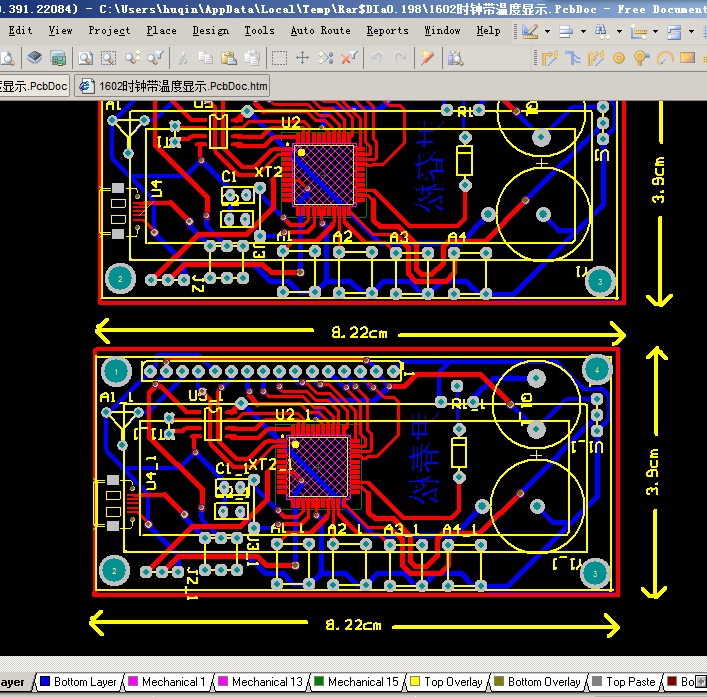Zoom to fit the entire document
Viewport: 707px width, 697px height.
86,58
